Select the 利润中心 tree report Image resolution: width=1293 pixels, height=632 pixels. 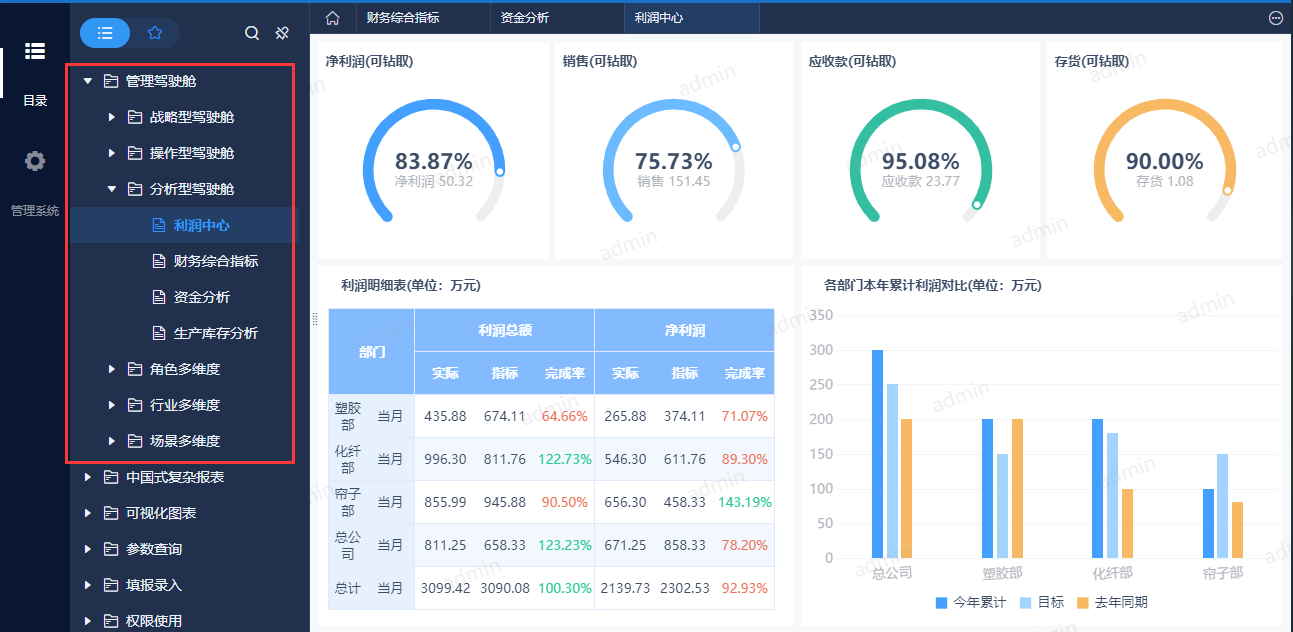click(x=202, y=225)
